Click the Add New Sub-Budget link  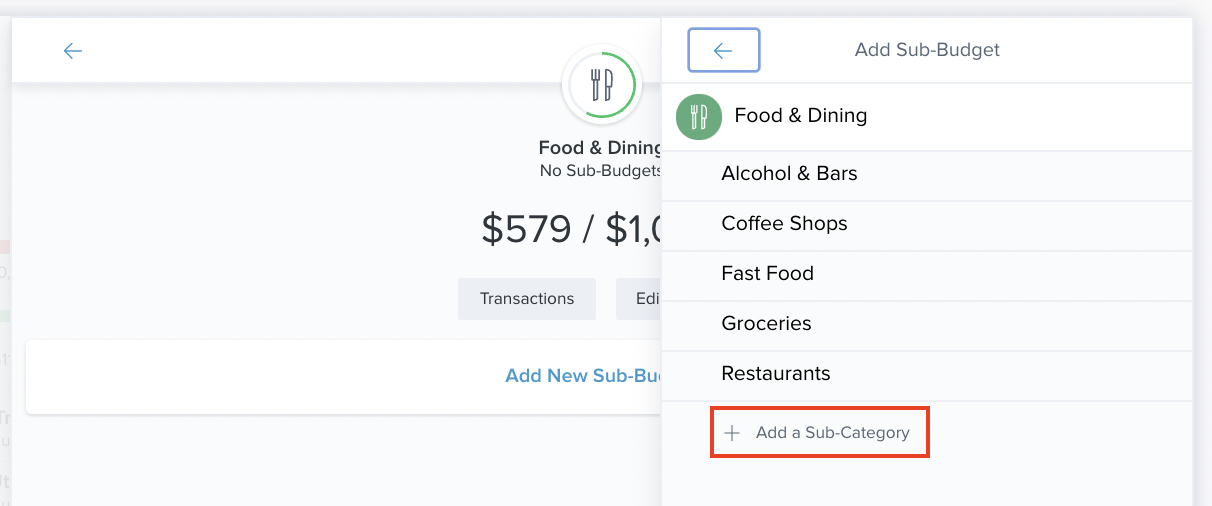pyautogui.click(x=585, y=376)
